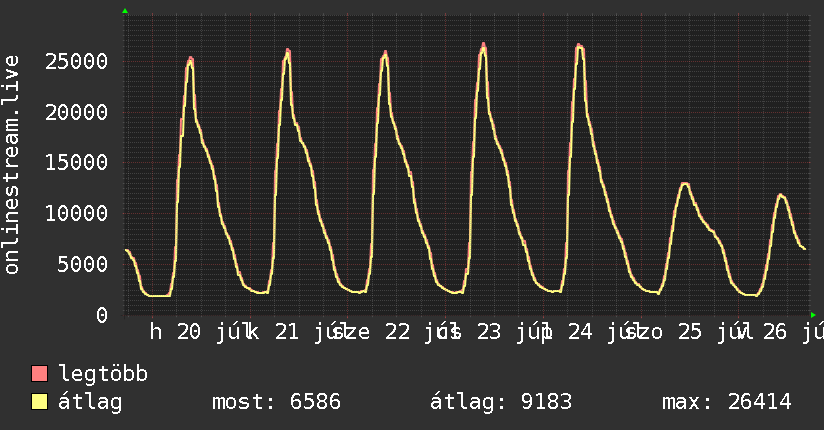Click the 25 x-axis date label

click(x=690, y=332)
